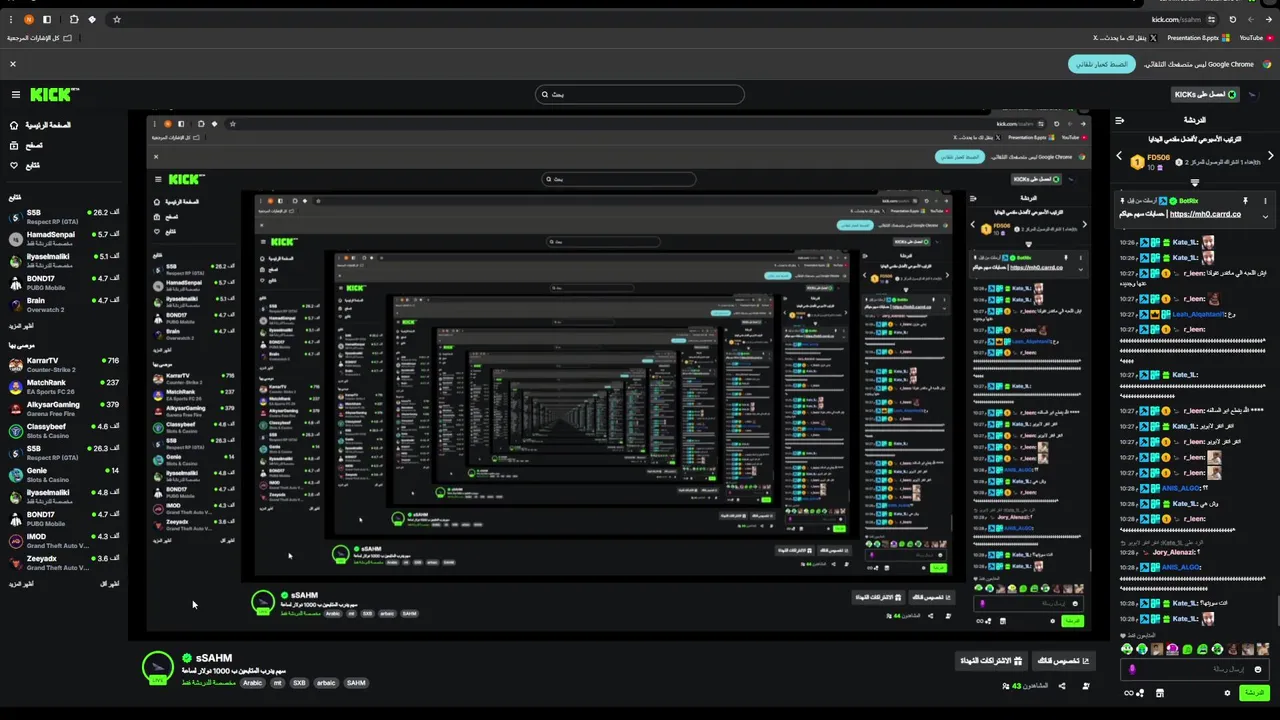Open KarrarTV recommended channel
Image resolution: width=1280 pixels, height=720 pixels.
click(64, 365)
